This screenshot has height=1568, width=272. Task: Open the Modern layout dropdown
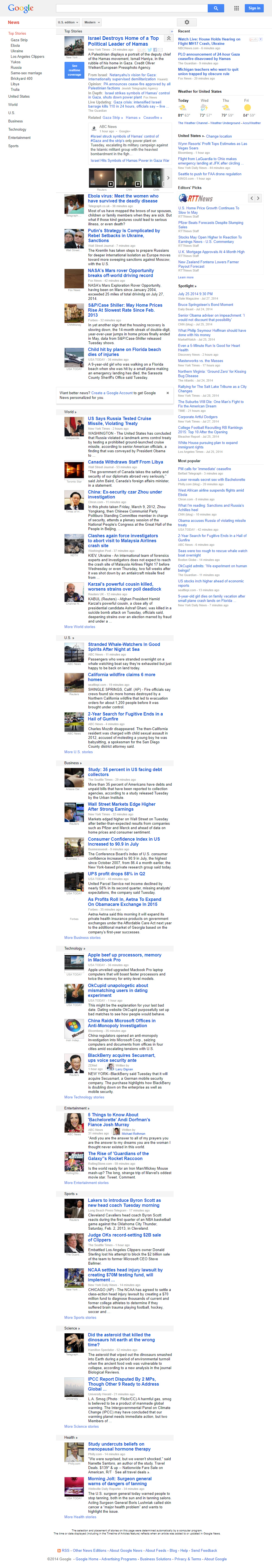pyautogui.click(x=92, y=22)
